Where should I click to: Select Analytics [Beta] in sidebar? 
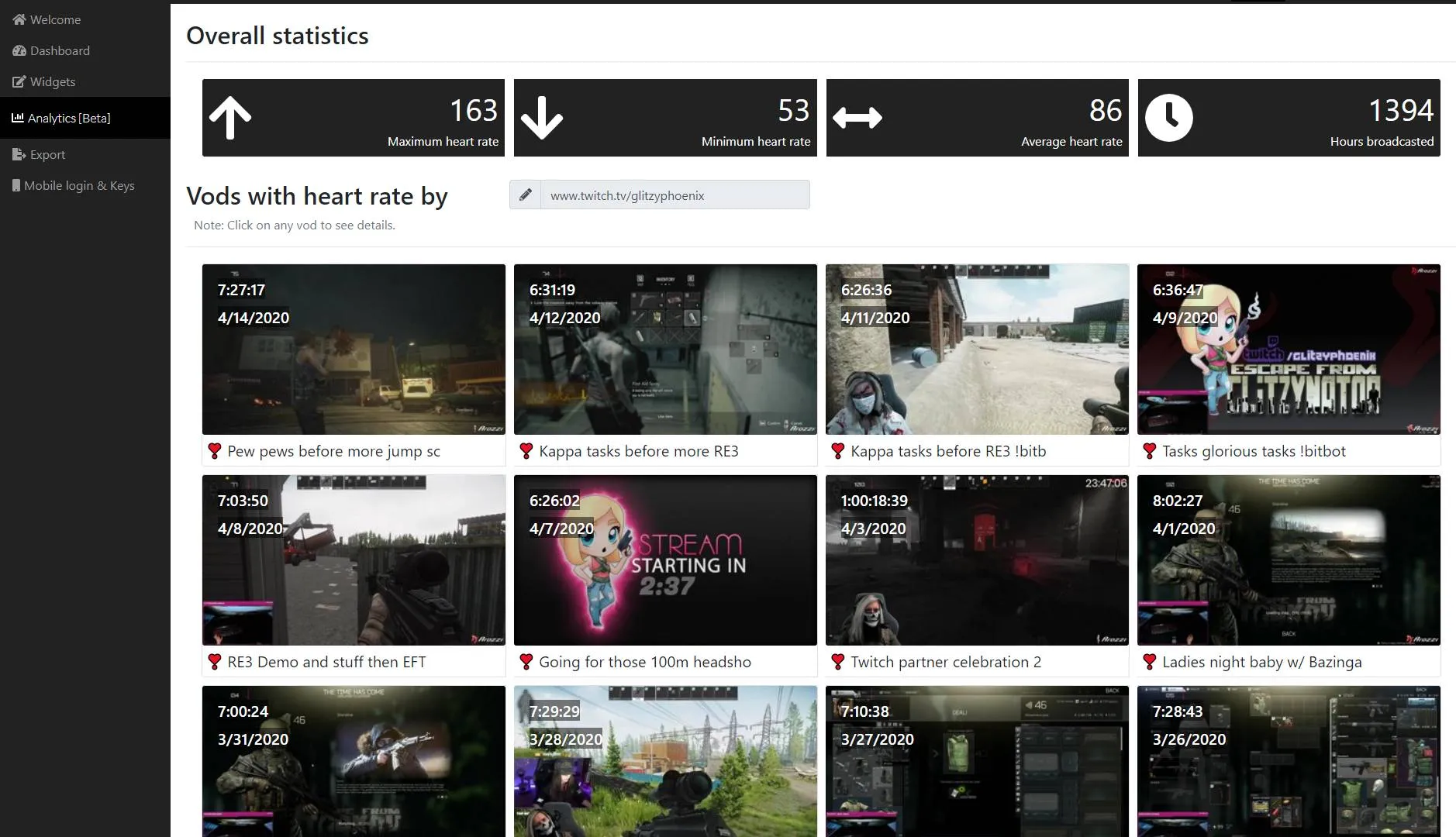click(x=85, y=118)
